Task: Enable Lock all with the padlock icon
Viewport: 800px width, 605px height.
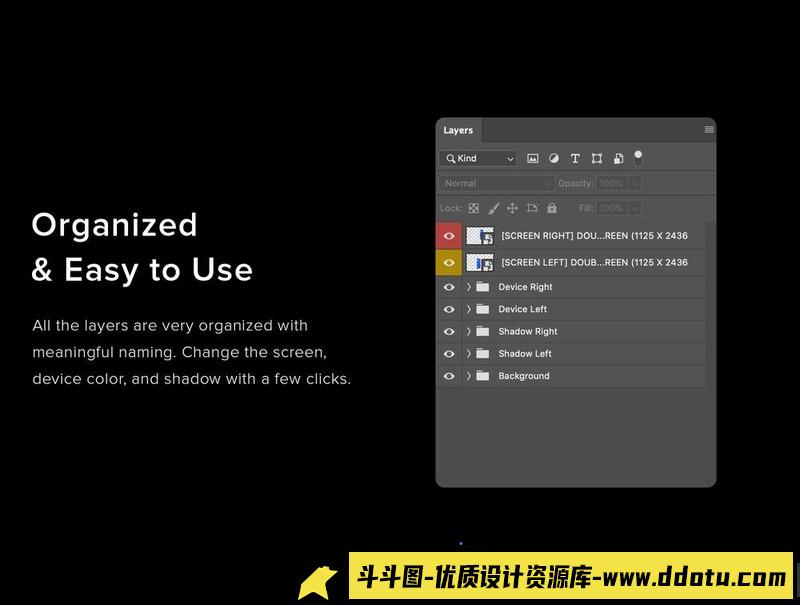Action: click(552, 209)
